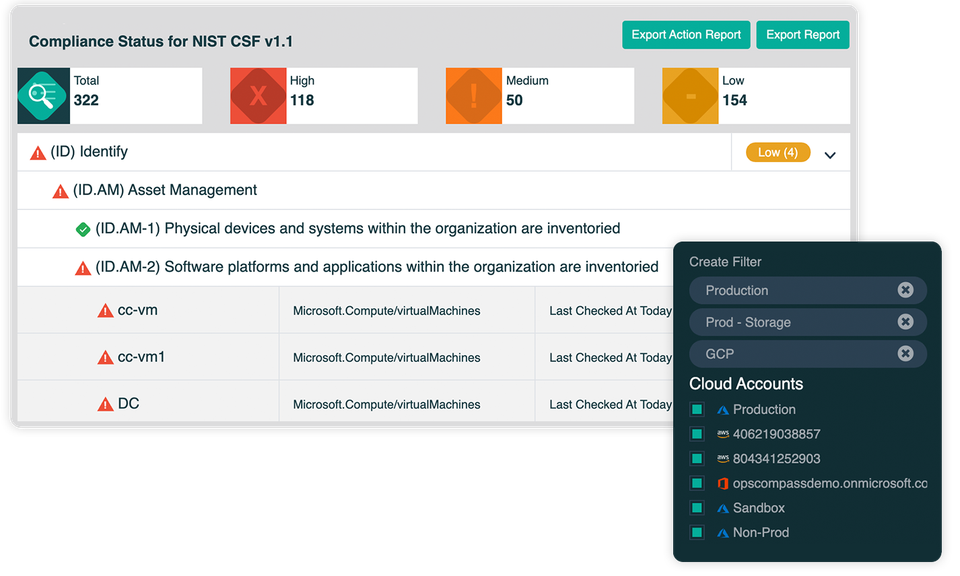Select the Sandbox account label
Image resolution: width=960 pixels, height=576 pixels.
click(x=759, y=507)
